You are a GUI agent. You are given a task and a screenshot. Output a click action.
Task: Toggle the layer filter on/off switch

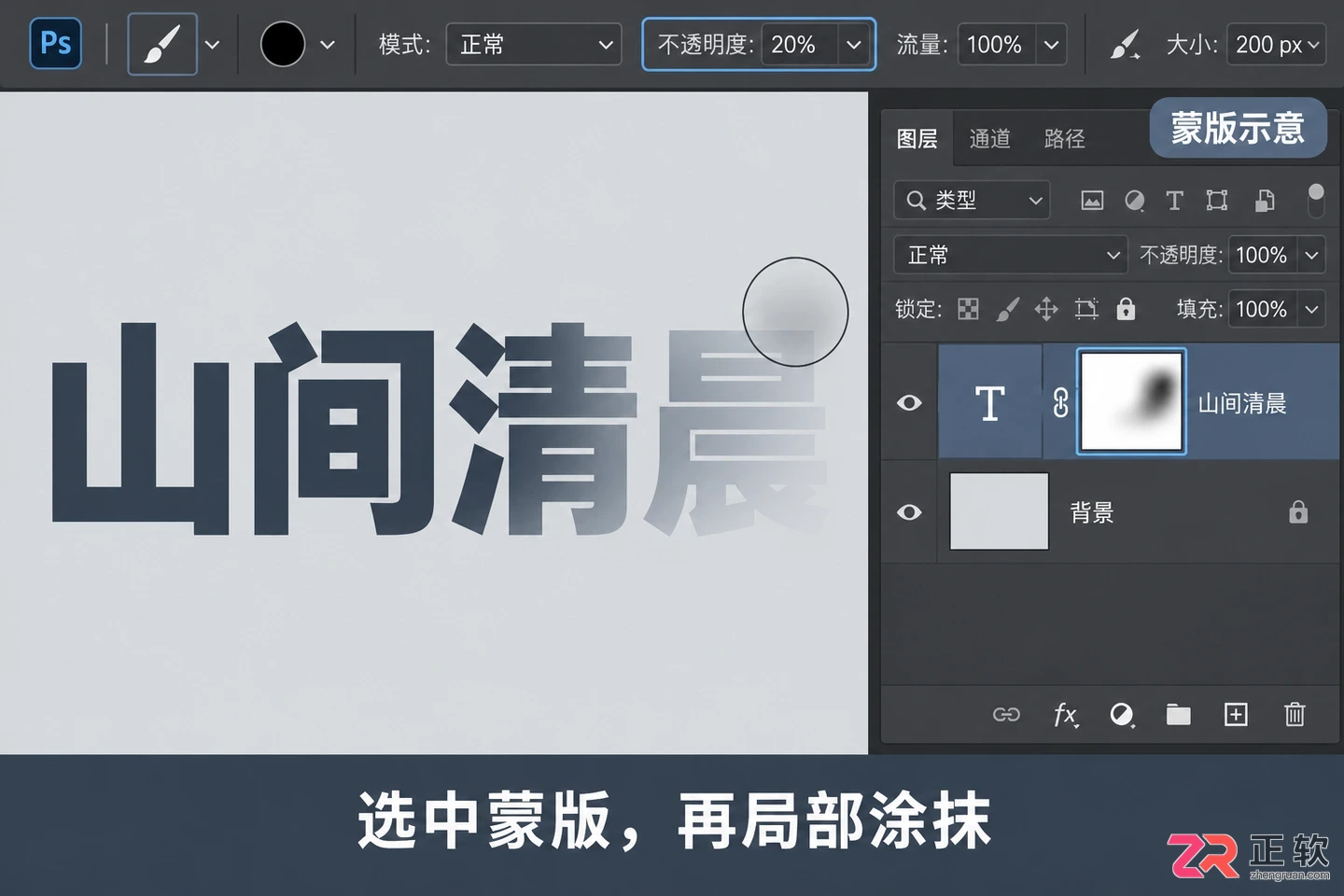1316,200
